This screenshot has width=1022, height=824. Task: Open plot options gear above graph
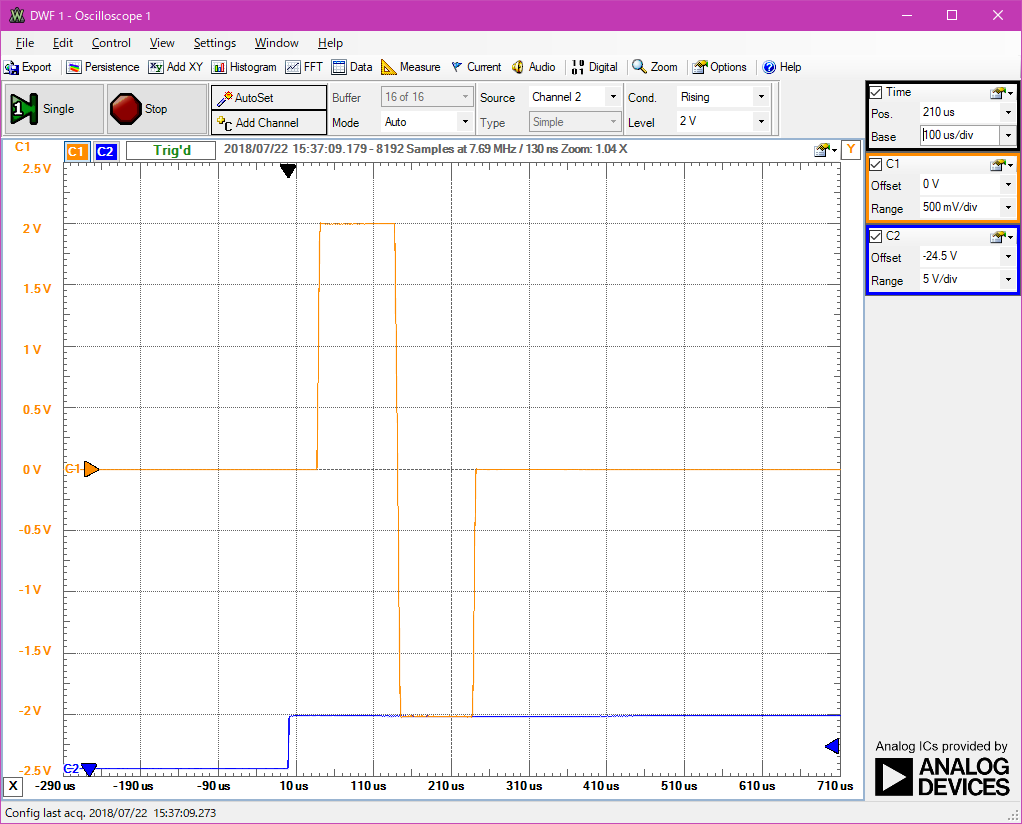pos(825,151)
